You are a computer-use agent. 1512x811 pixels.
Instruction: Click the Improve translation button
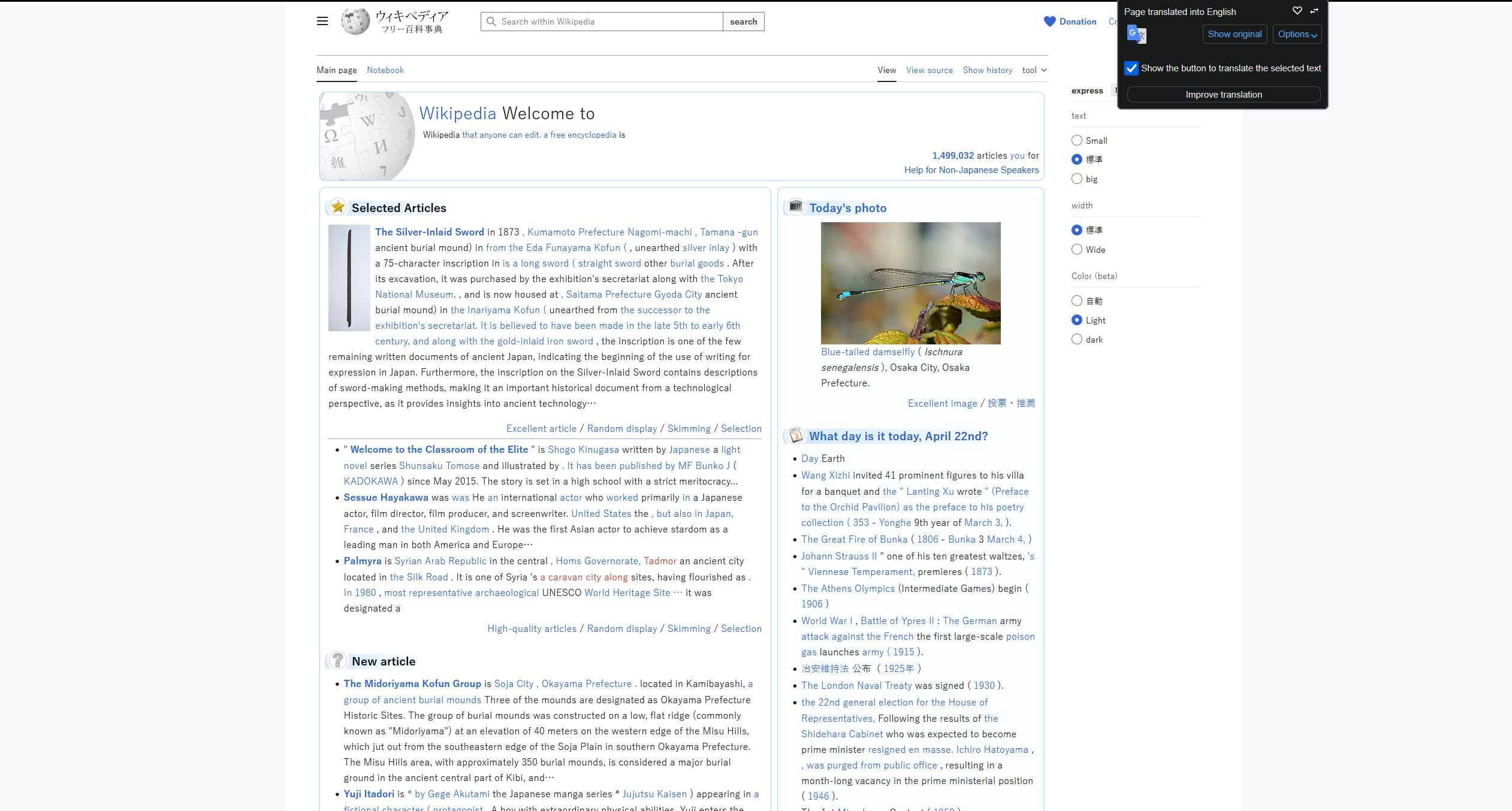click(1224, 95)
